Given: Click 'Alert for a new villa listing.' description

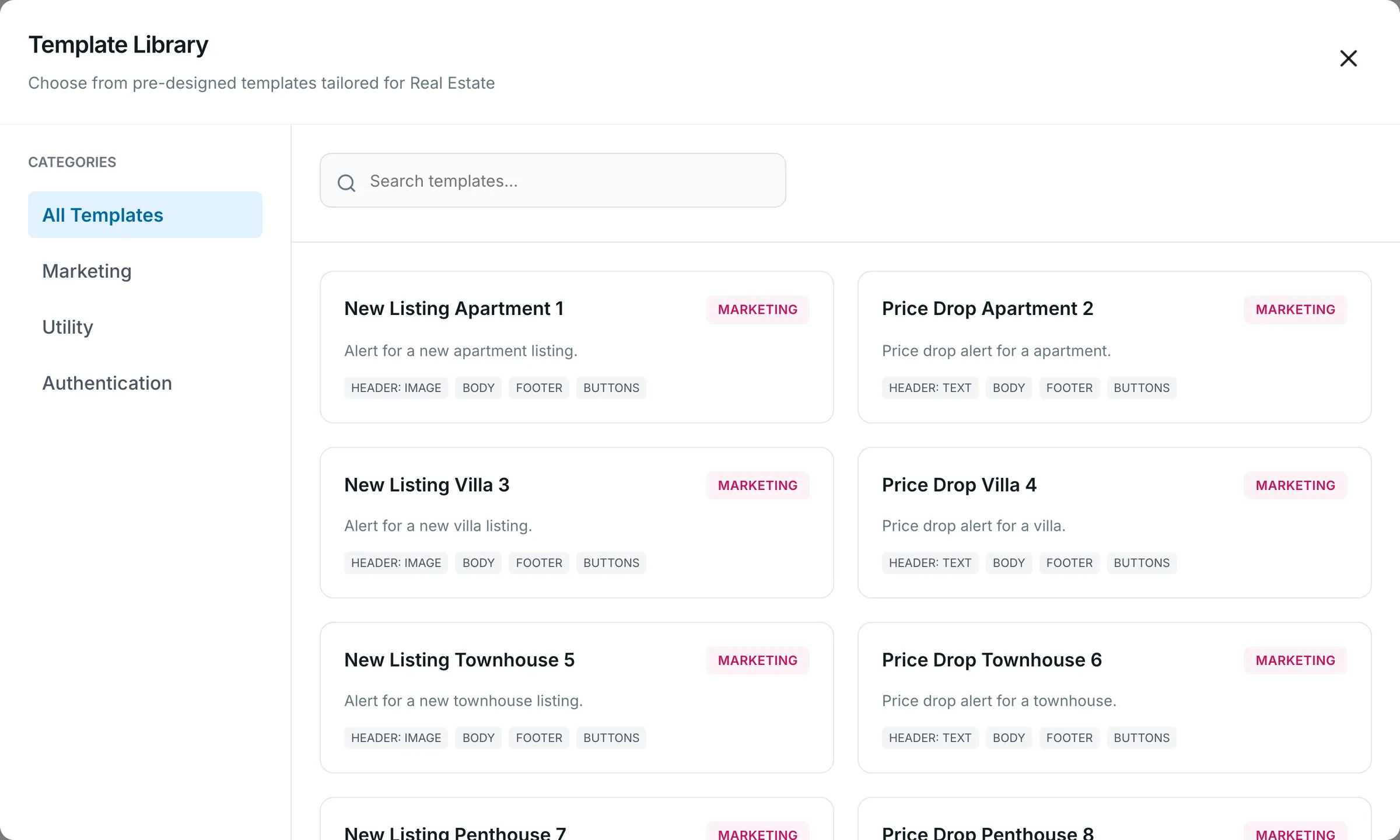Looking at the screenshot, I should [438, 526].
